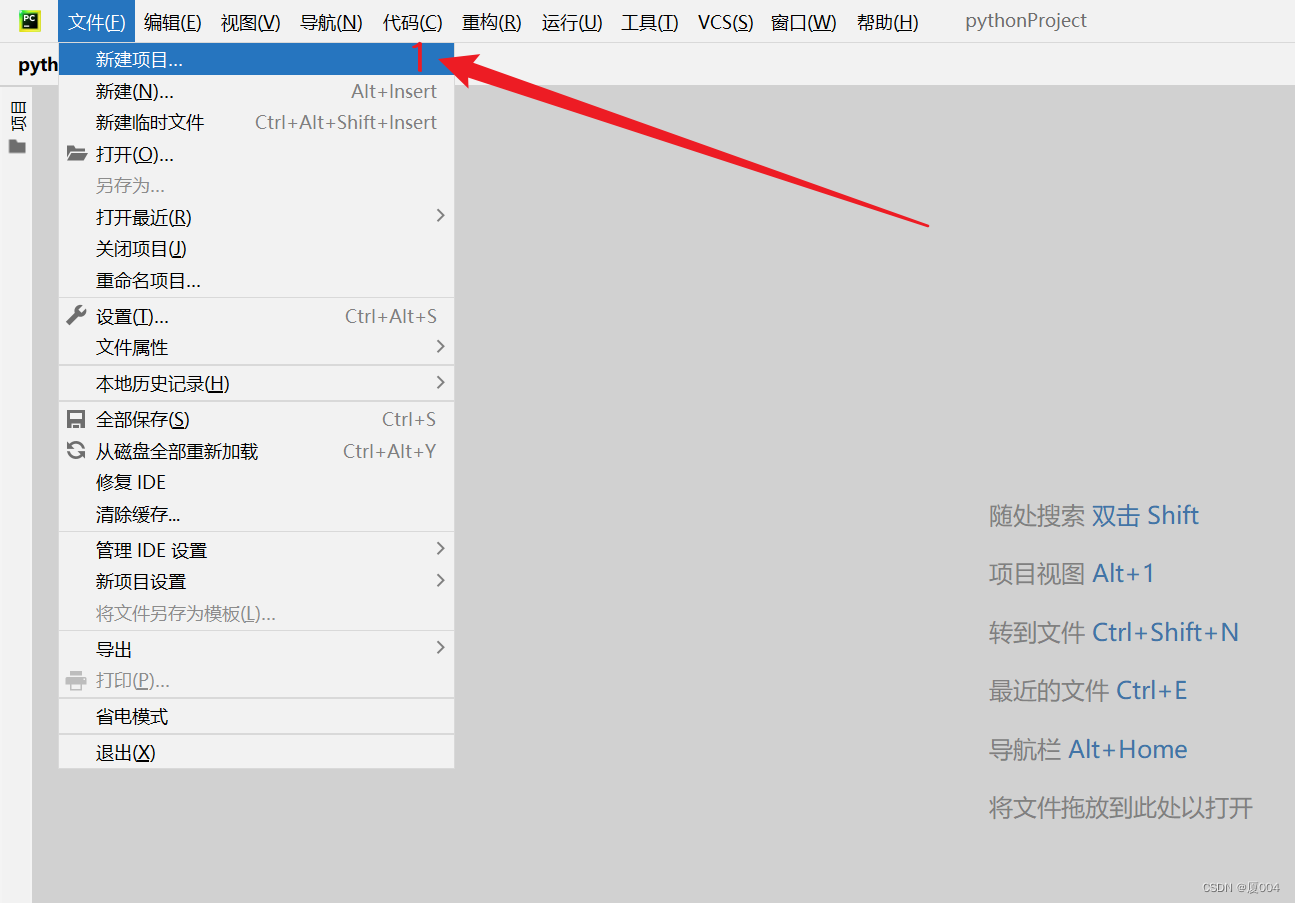Click the 将文件拖放到此处以打开 hint
This screenshot has width=1295, height=903.
pos(1121,807)
